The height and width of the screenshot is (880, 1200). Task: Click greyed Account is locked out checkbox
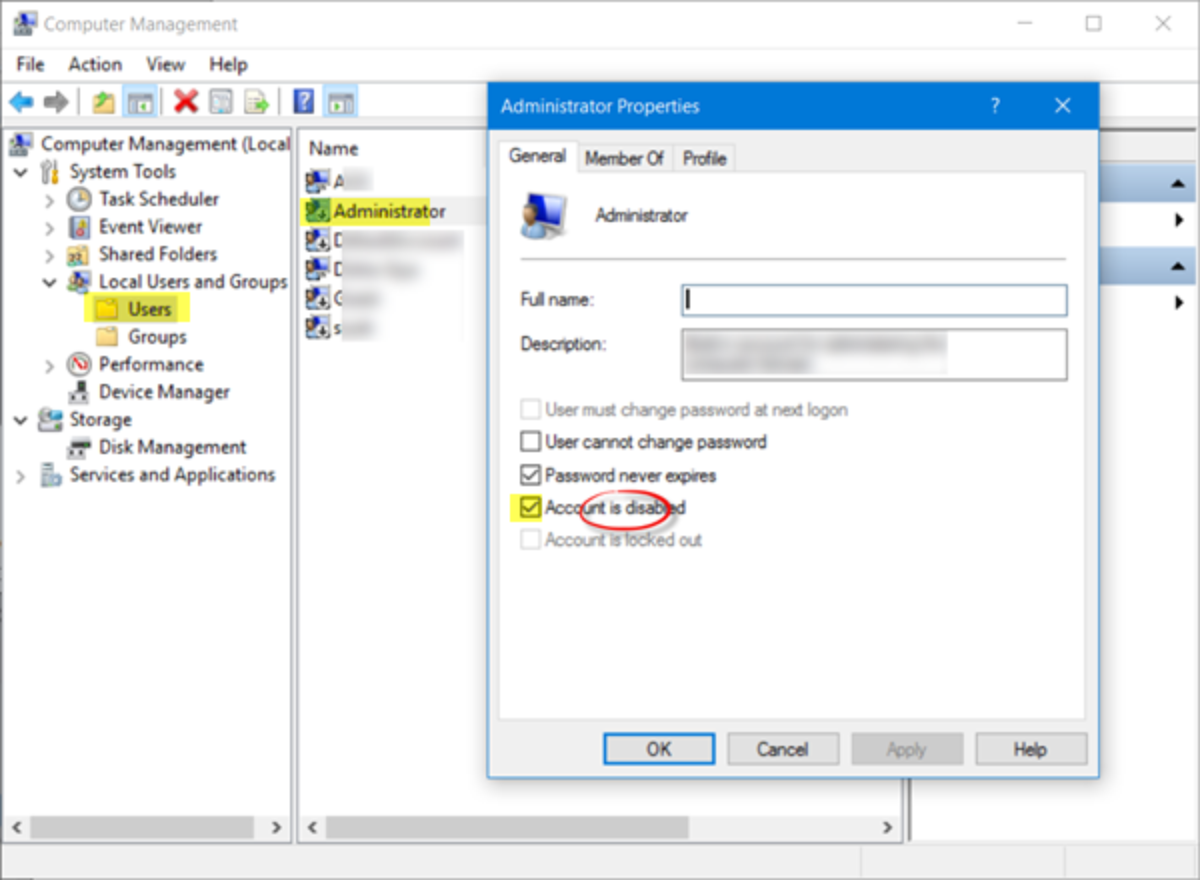(x=530, y=540)
